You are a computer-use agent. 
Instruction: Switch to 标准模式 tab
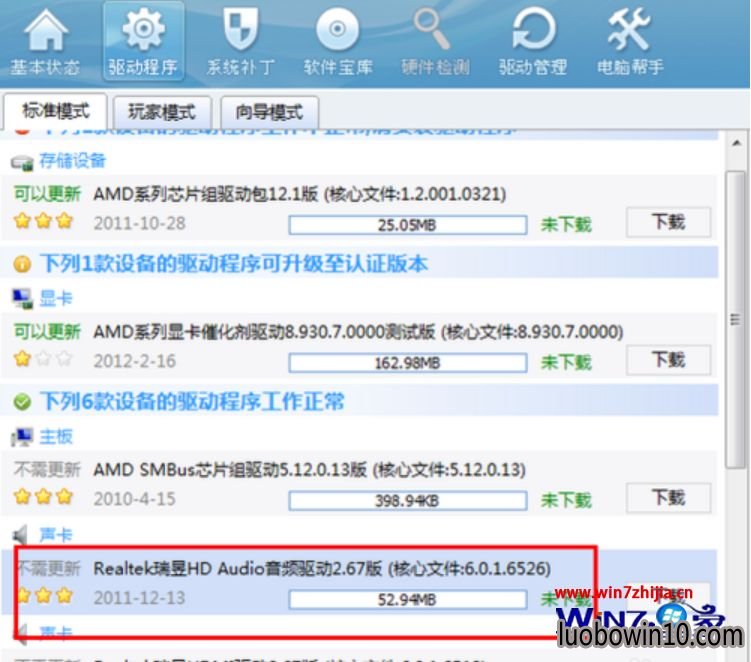(56, 112)
